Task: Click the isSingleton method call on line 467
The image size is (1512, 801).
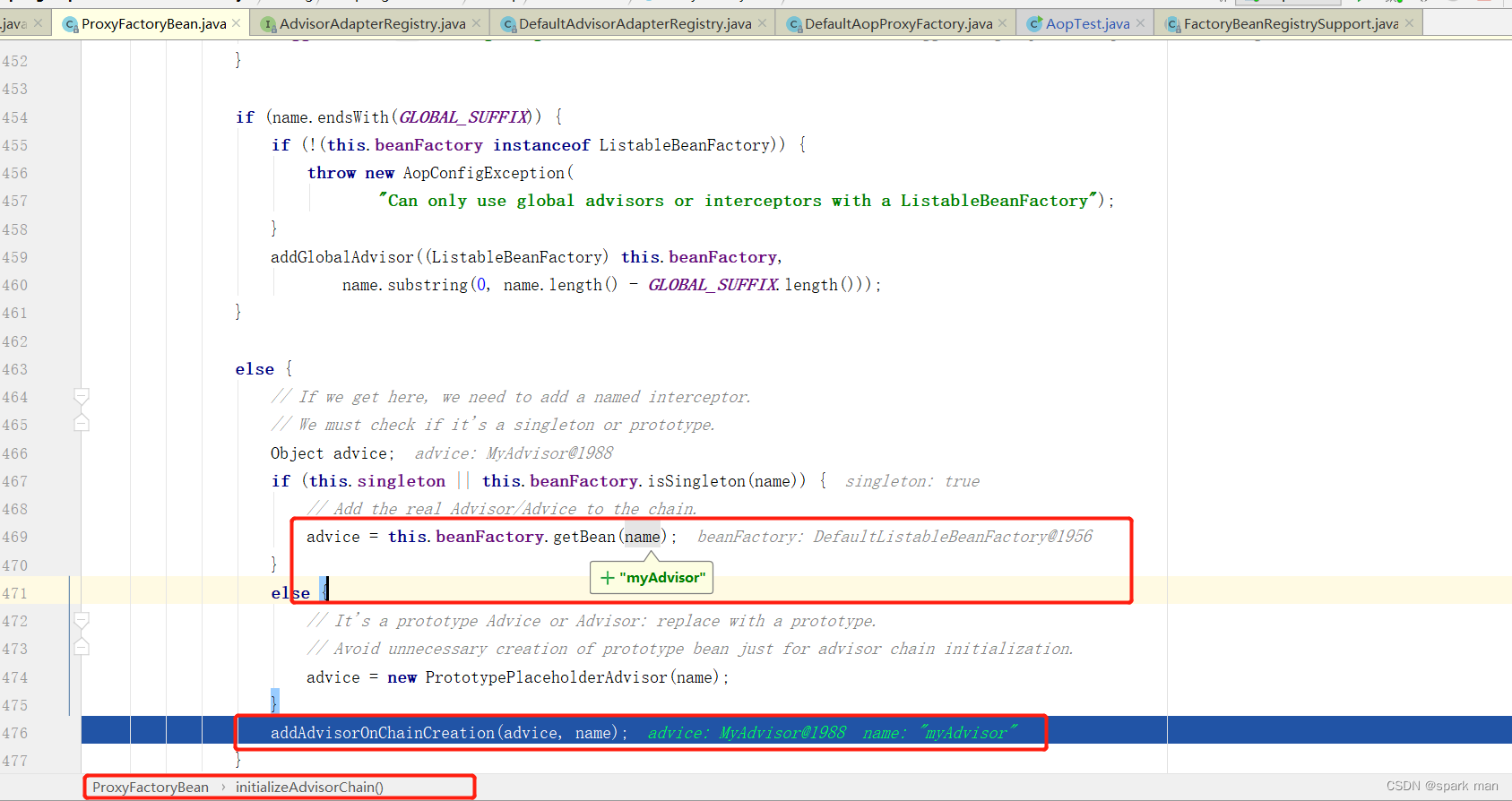Action: pyautogui.click(x=696, y=481)
